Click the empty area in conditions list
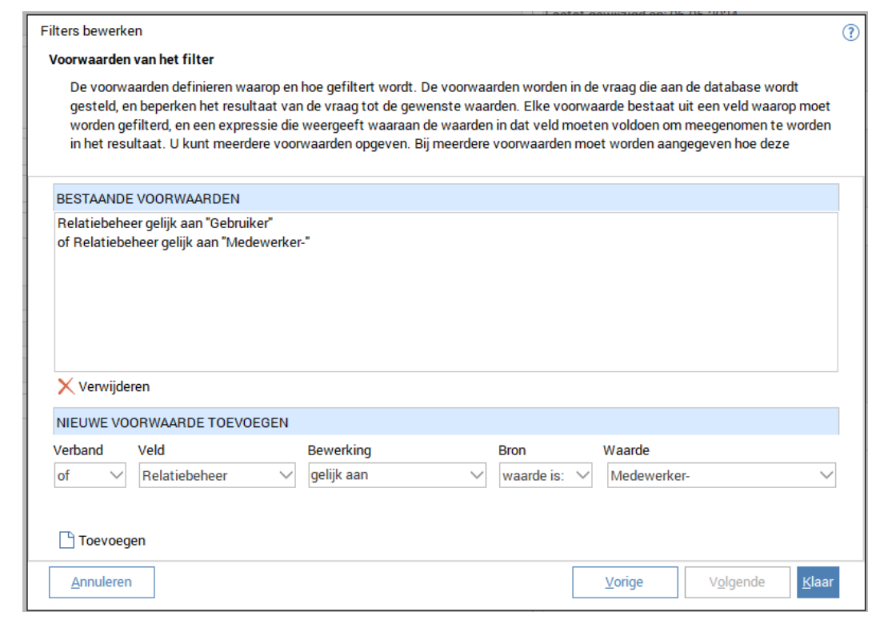This screenshot has width=892, height=620. click(x=445, y=310)
